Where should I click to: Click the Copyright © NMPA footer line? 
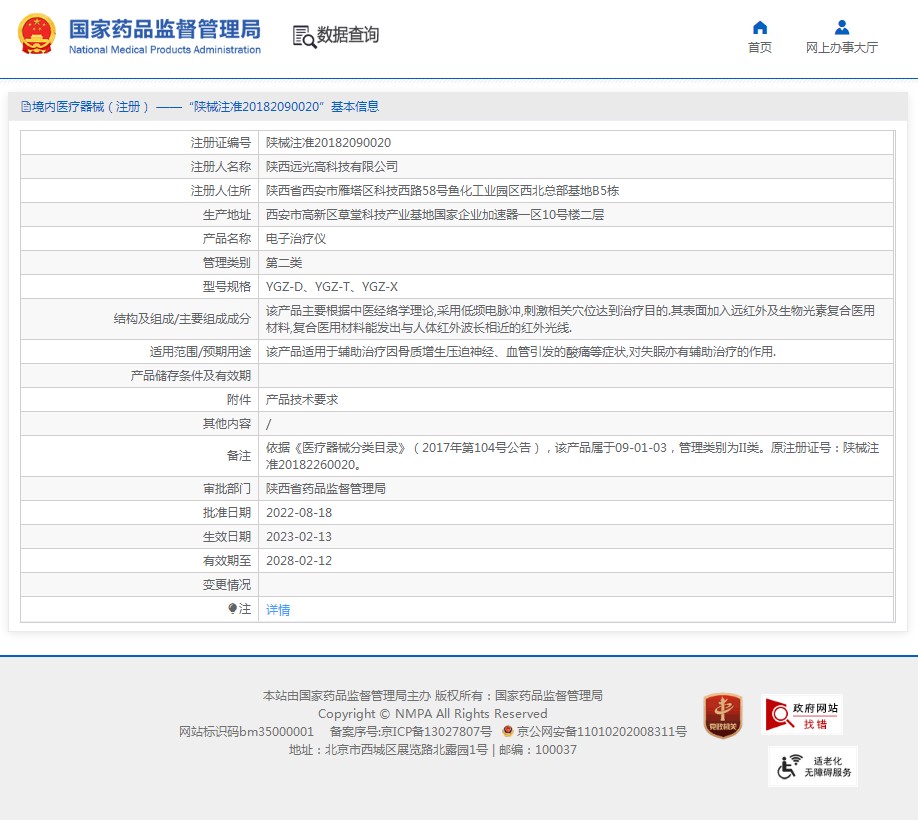[x=433, y=714]
